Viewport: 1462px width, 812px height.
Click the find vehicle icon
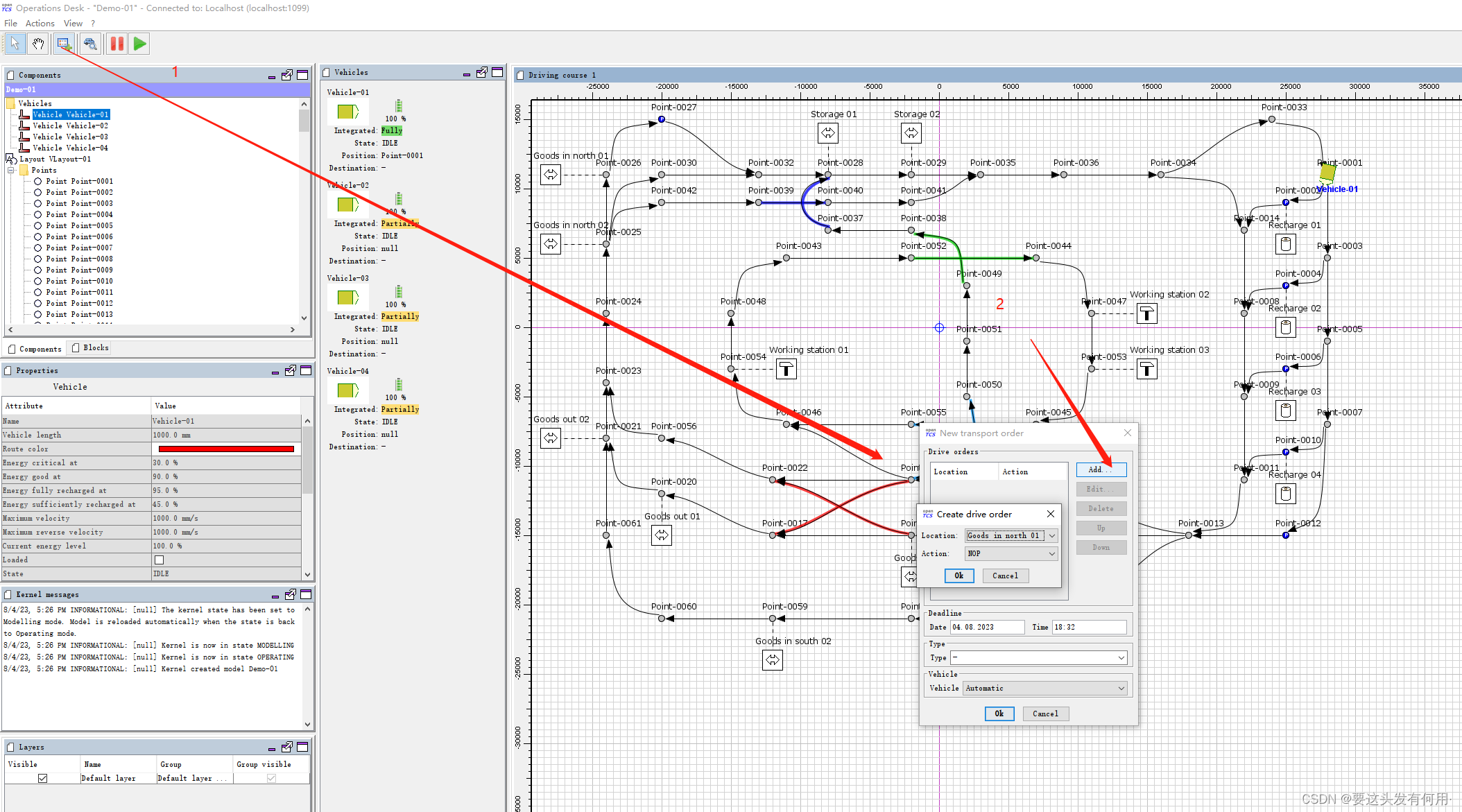pos(90,44)
